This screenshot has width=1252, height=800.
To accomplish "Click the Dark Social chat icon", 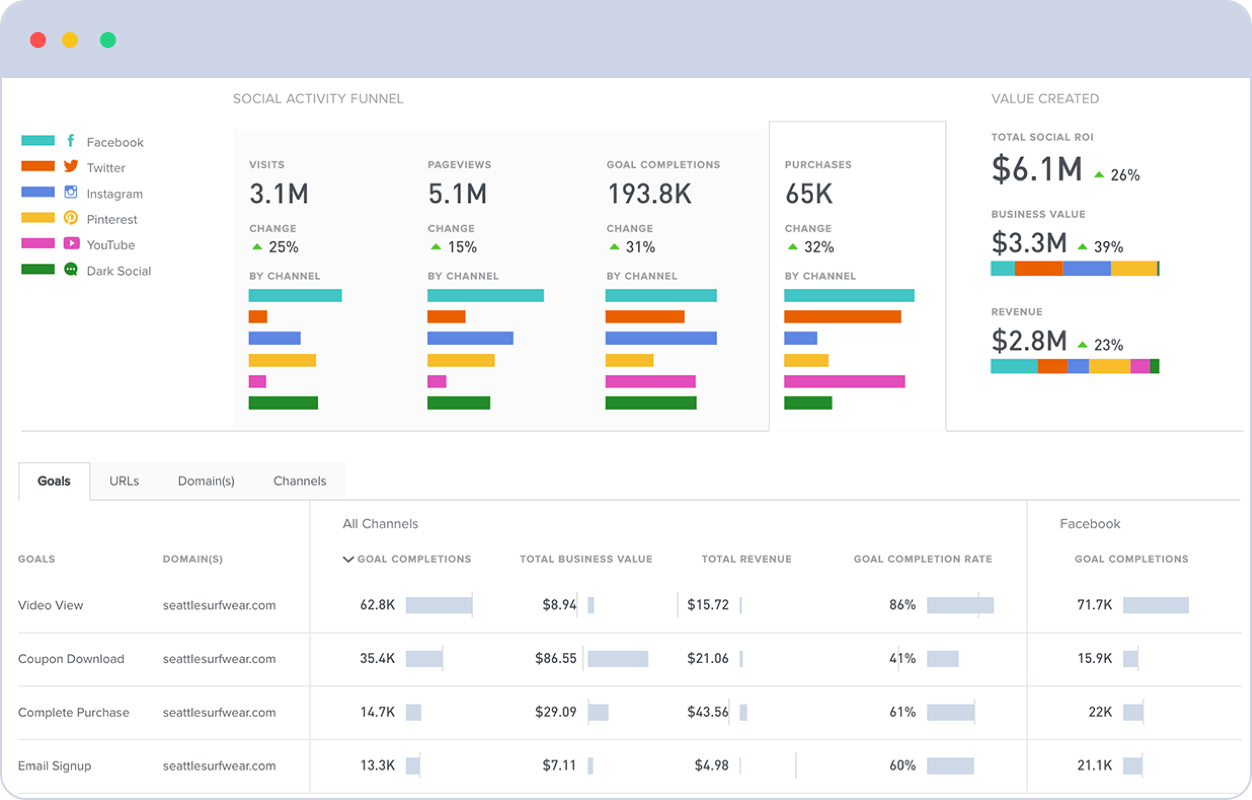I will pos(71,270).
